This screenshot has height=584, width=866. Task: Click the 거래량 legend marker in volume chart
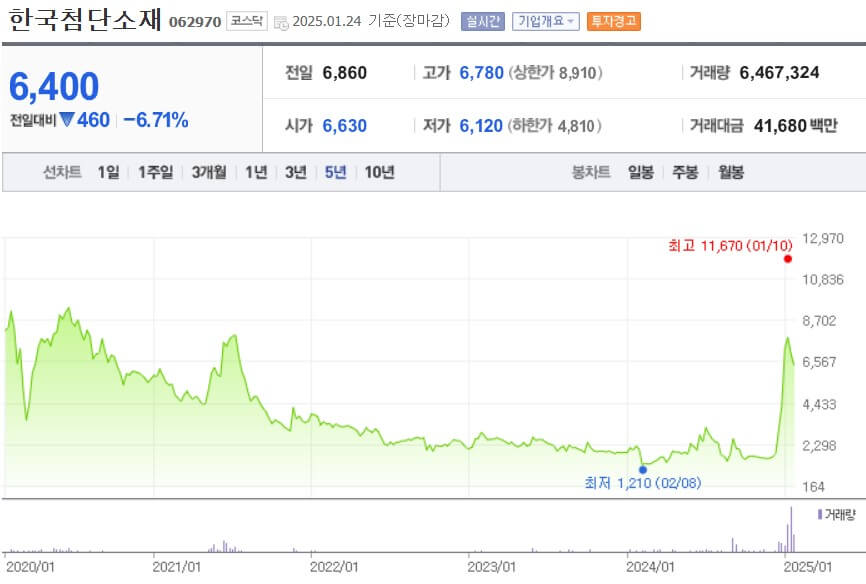[x=820, y=514]
